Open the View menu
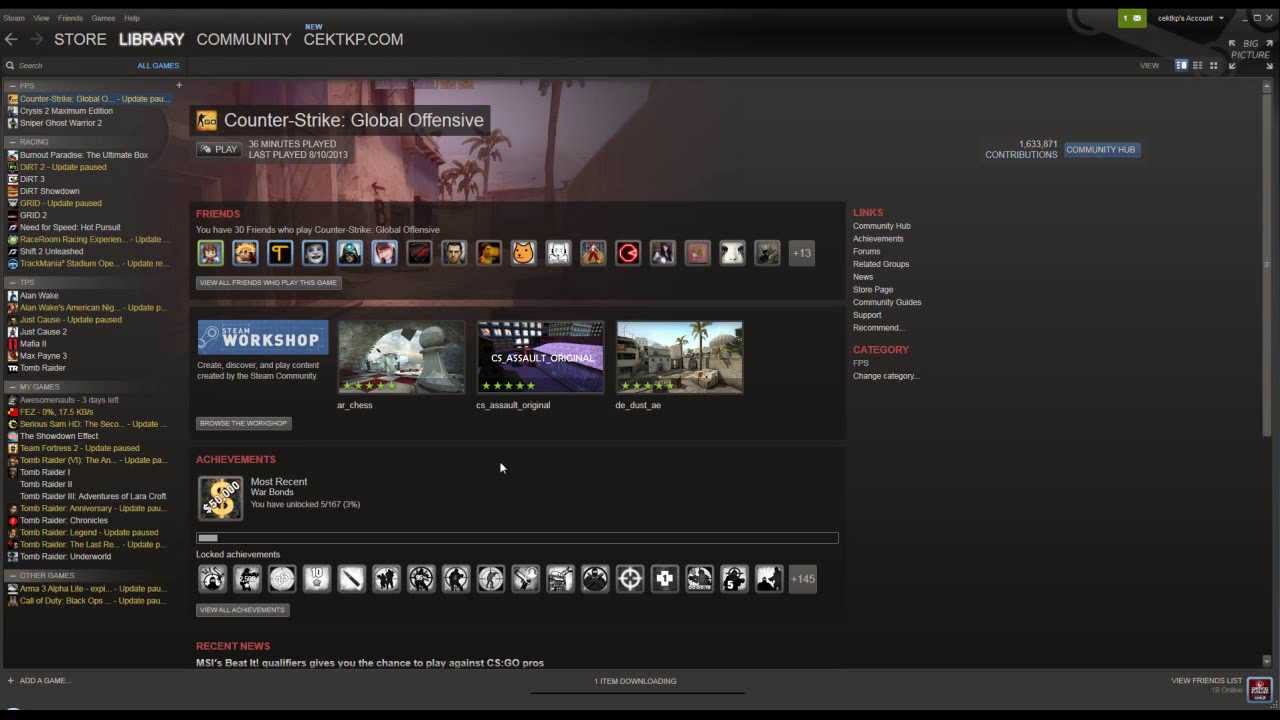The width and height of the screenshot is (1280, 720). 41,18
